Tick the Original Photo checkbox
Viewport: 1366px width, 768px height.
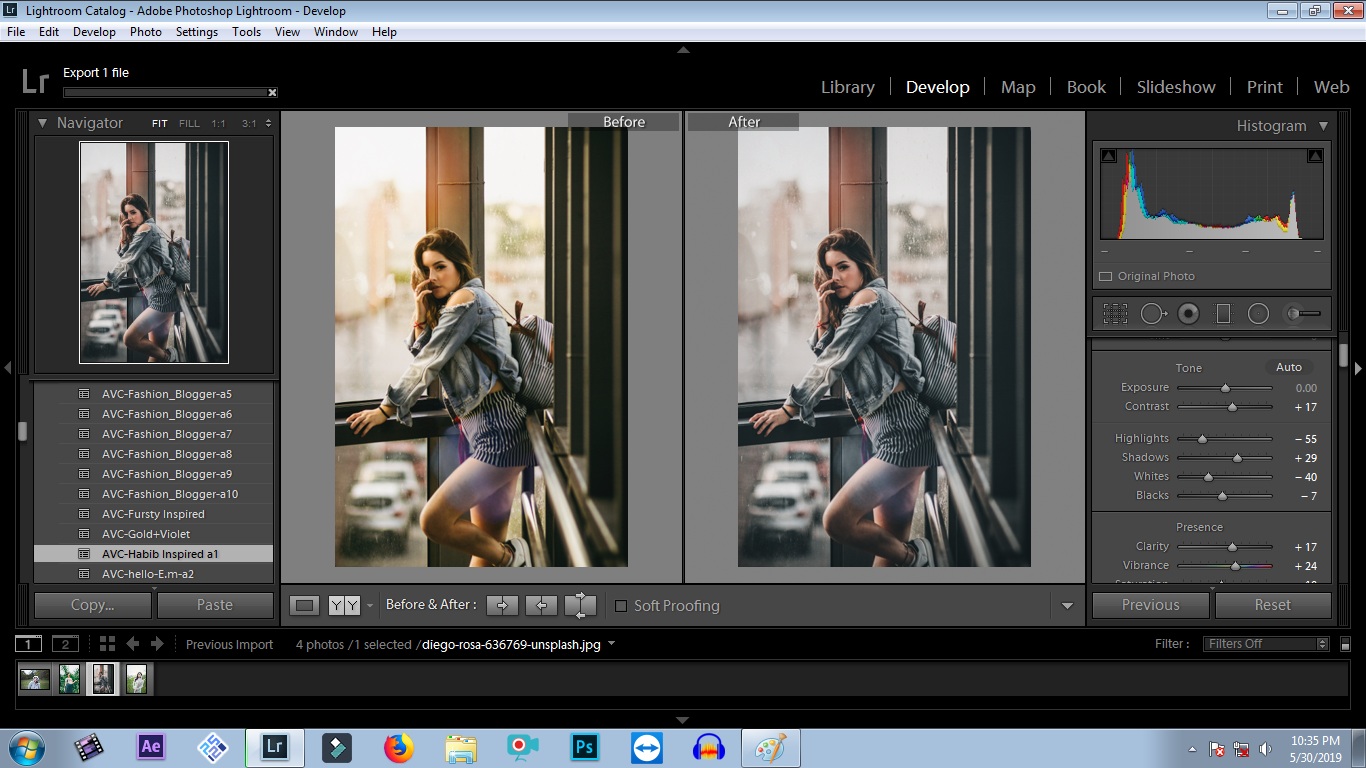[1105, 277]
